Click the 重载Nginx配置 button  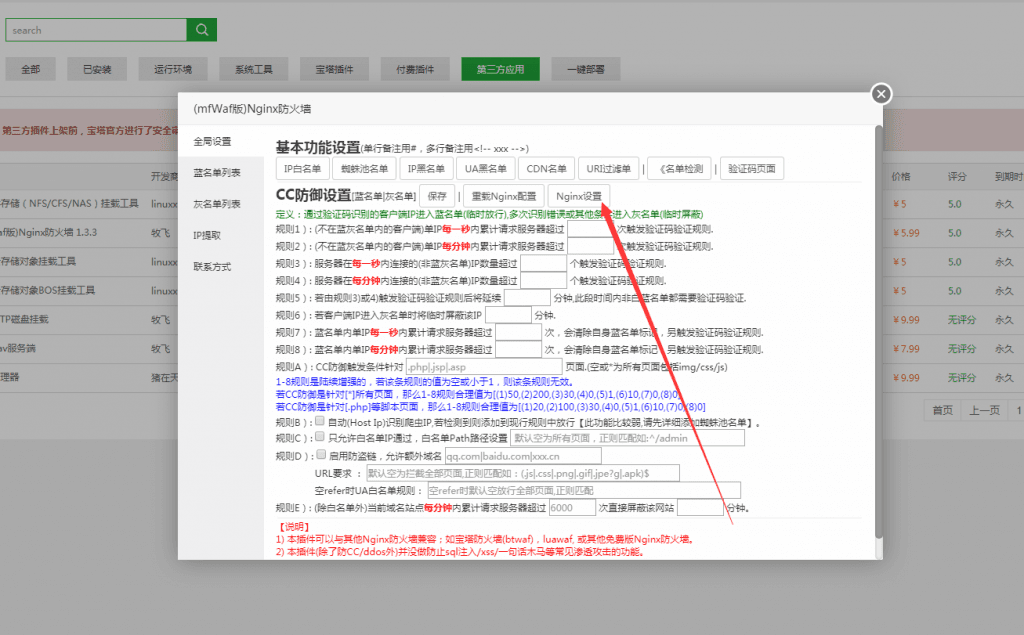504,195
